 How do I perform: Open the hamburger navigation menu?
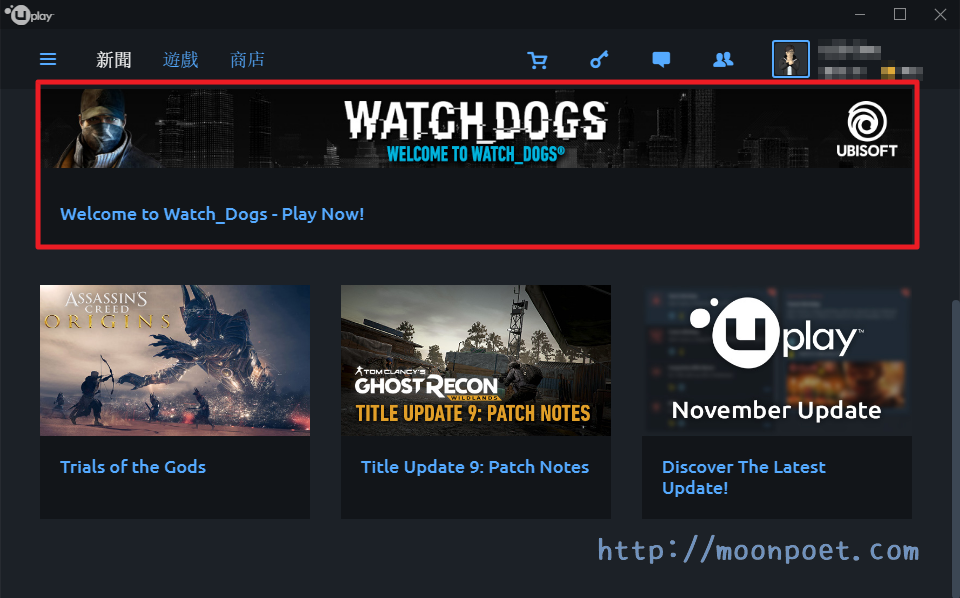(47, 59)
